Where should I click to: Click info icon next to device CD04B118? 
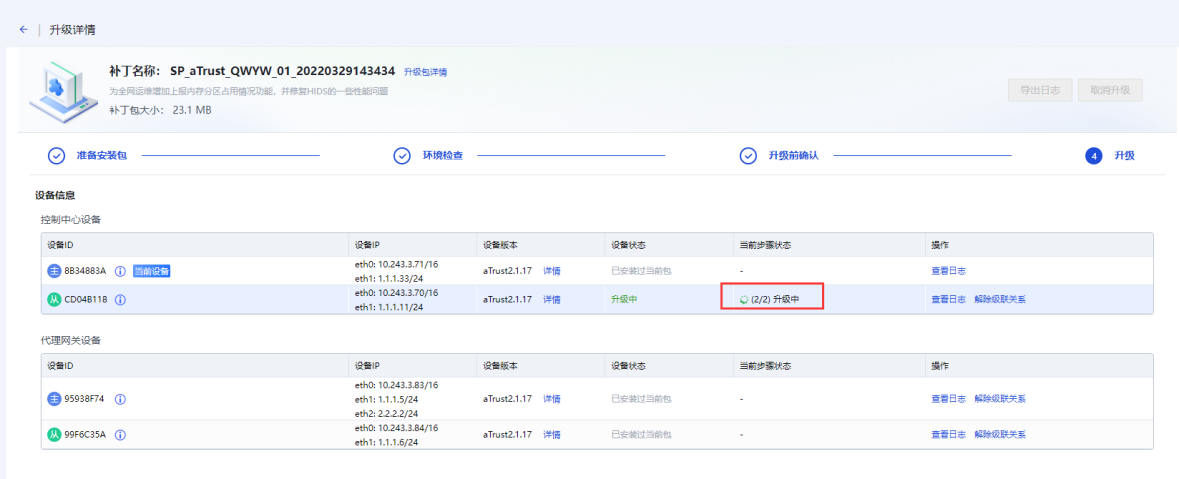pyautogui.click(x=120, y=299)
